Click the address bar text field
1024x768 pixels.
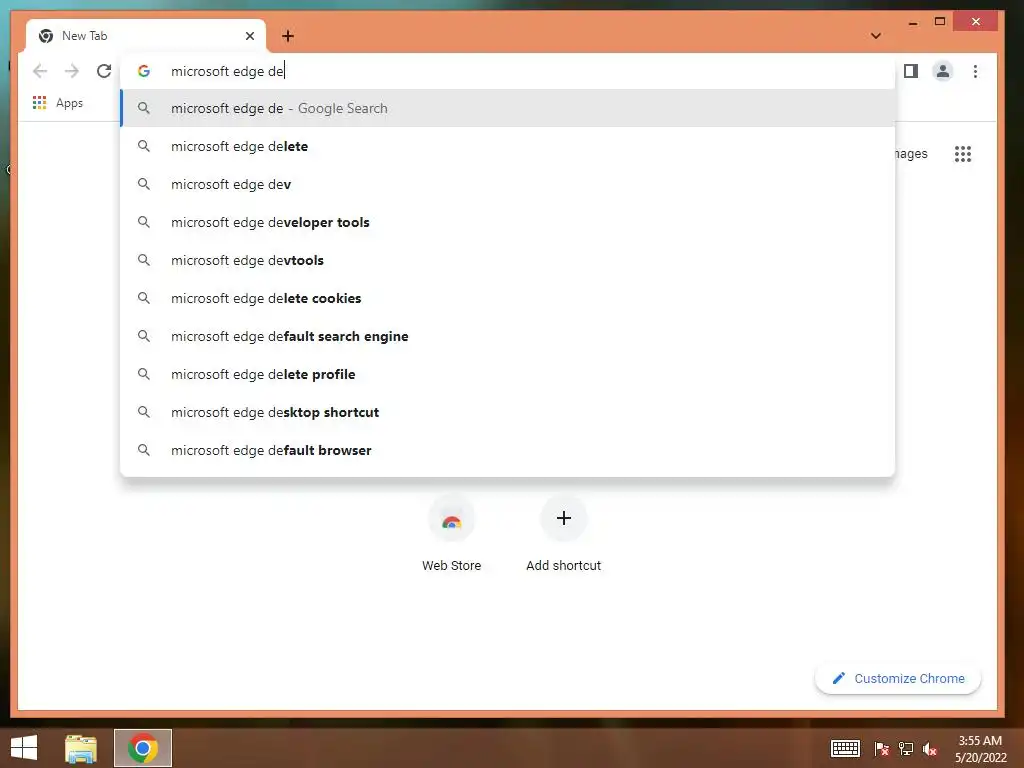point(508,71)
